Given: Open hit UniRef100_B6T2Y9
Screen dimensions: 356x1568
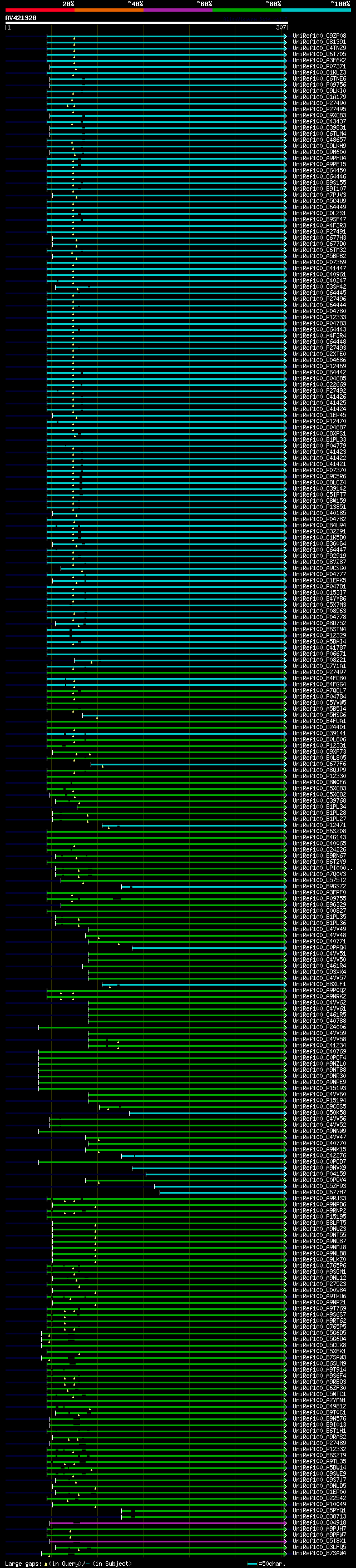Looking at the screenshot, I should point(319,862).
